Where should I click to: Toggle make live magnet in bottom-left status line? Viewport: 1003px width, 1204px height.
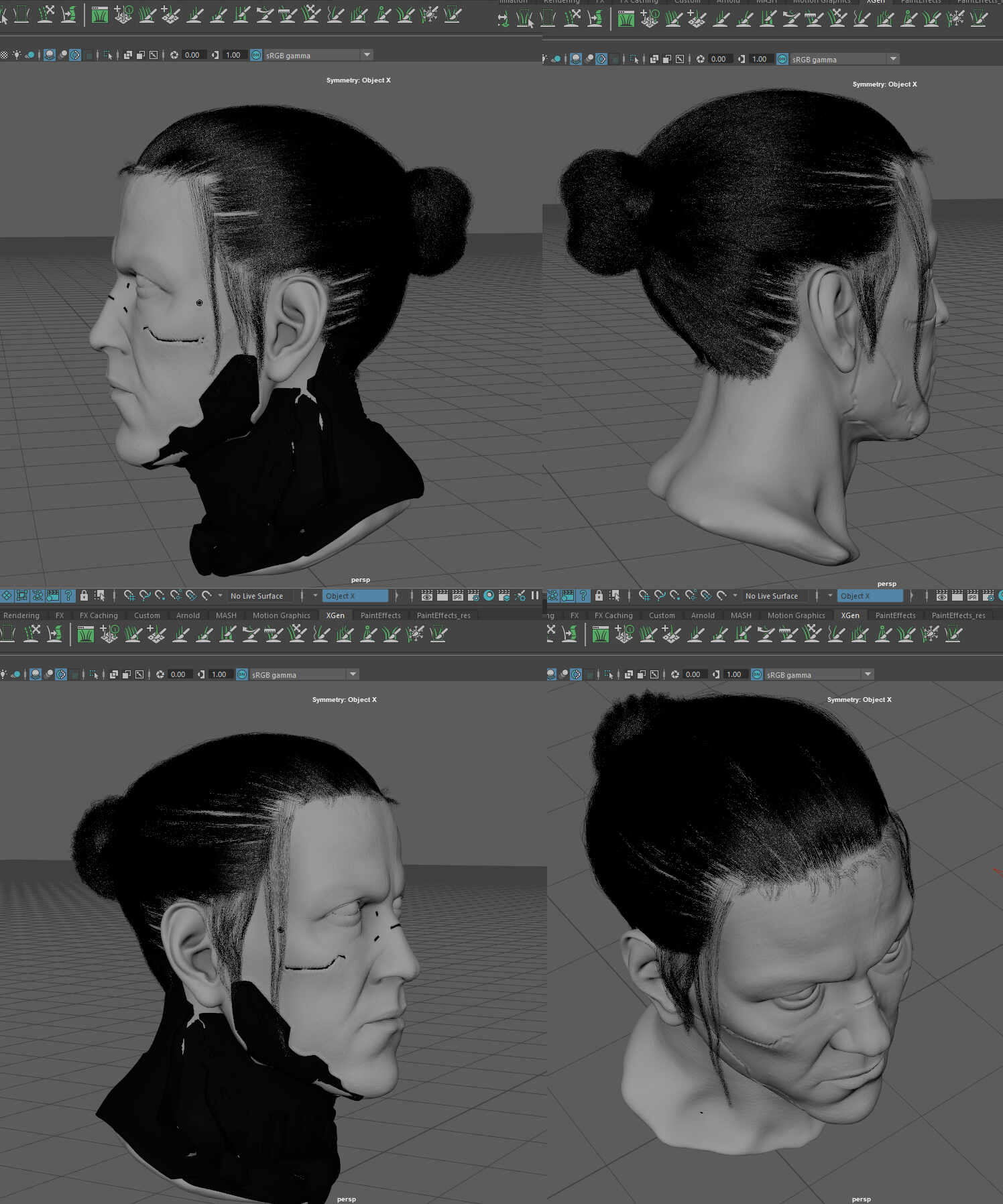click(x=206, y=595)
